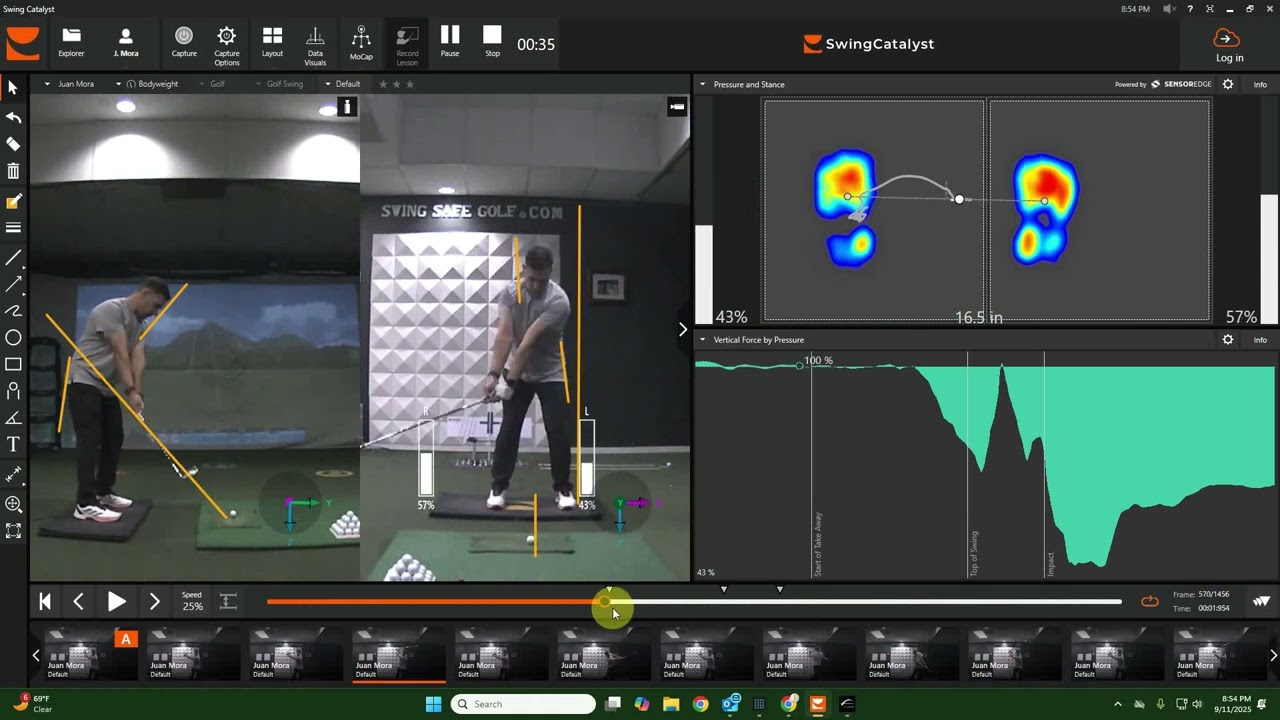Open Capture Options gear
Image resolution: width=1280 pixels, height=720 pixels.
(227, 46)
